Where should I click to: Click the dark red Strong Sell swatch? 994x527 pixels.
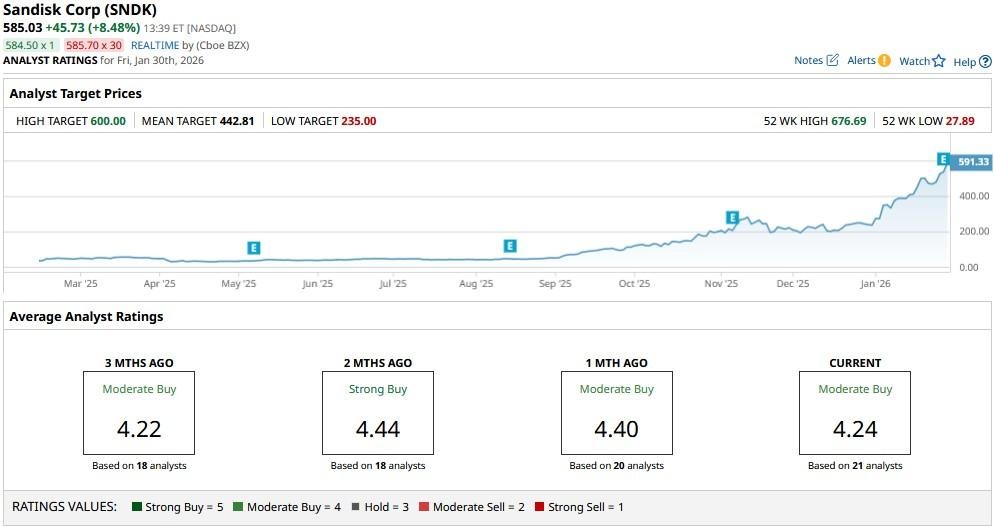click(x=539, y=507)
